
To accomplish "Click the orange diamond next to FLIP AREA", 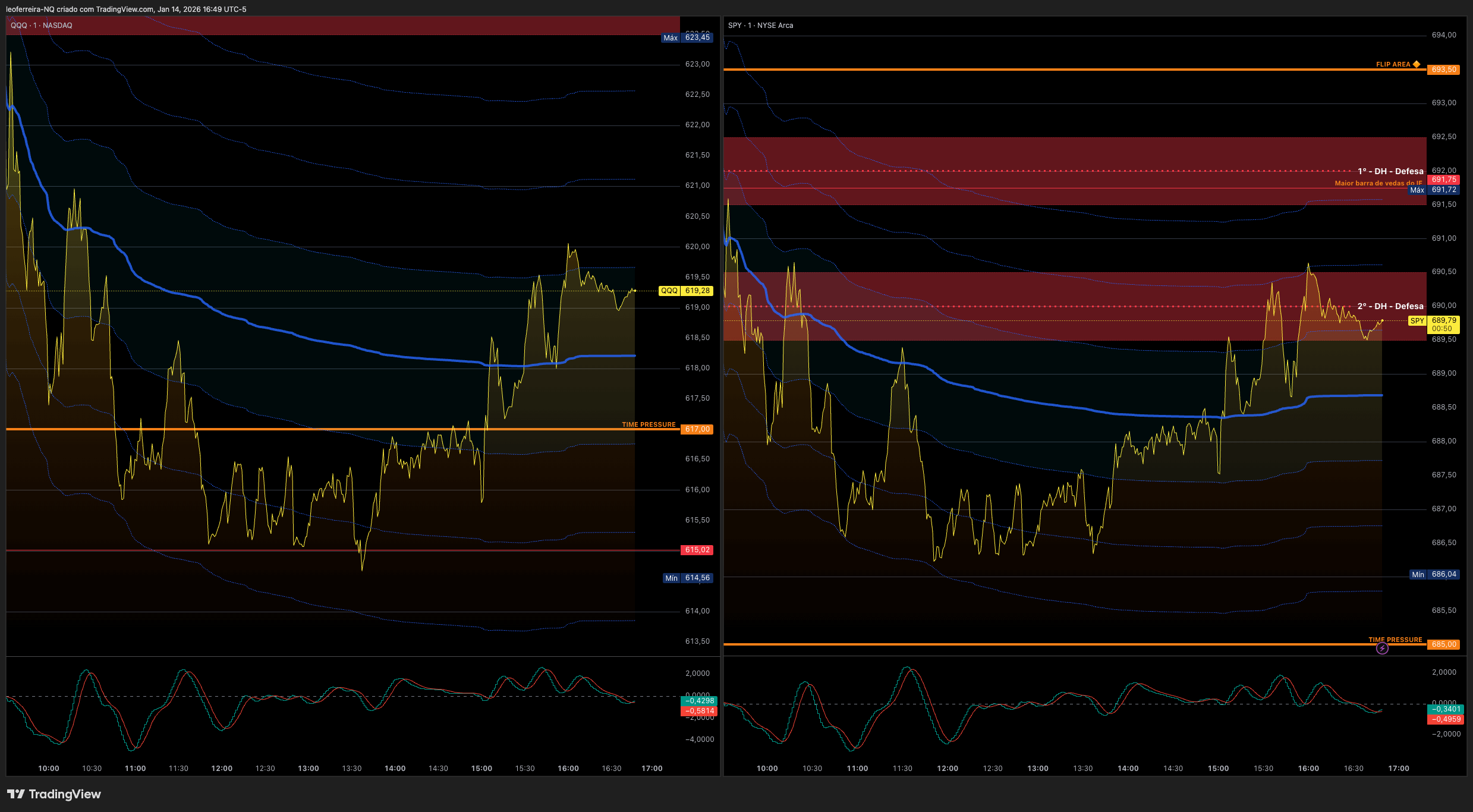I will coord(1417,64).
